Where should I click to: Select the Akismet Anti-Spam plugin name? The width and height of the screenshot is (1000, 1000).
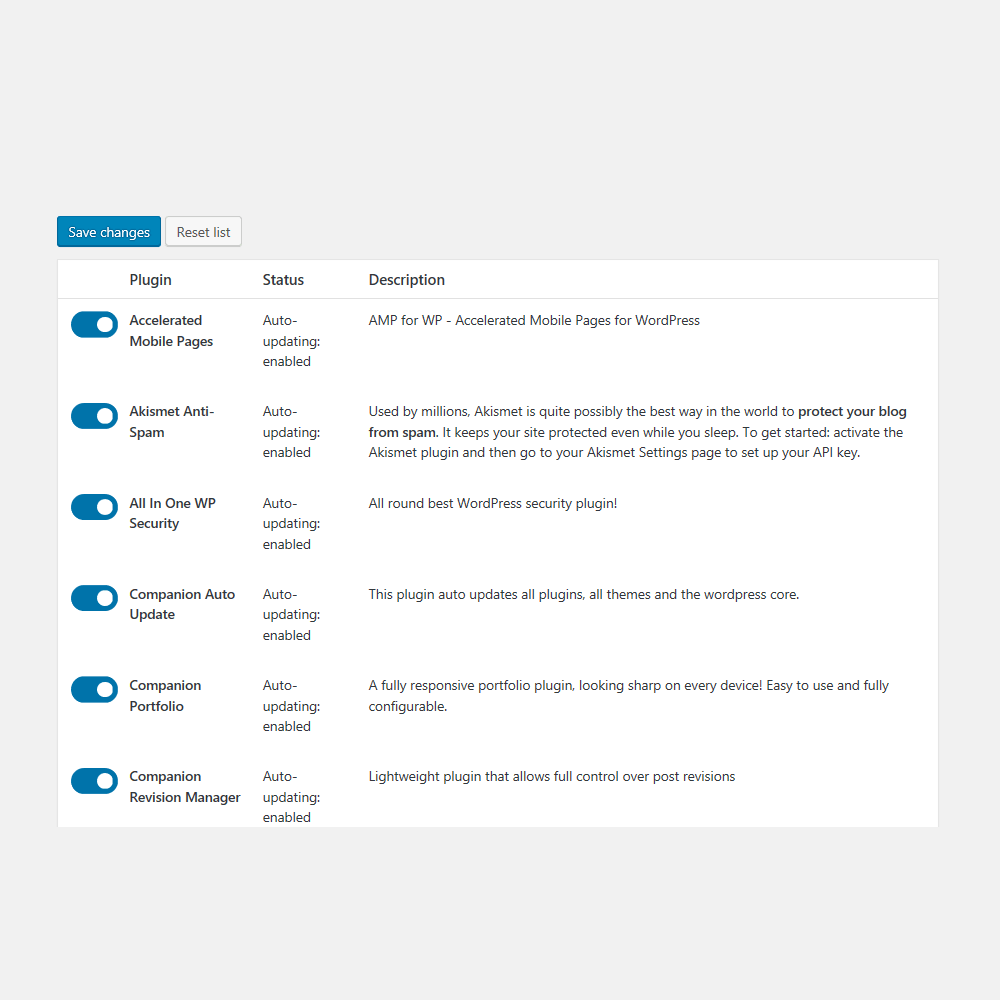point(171,422)
